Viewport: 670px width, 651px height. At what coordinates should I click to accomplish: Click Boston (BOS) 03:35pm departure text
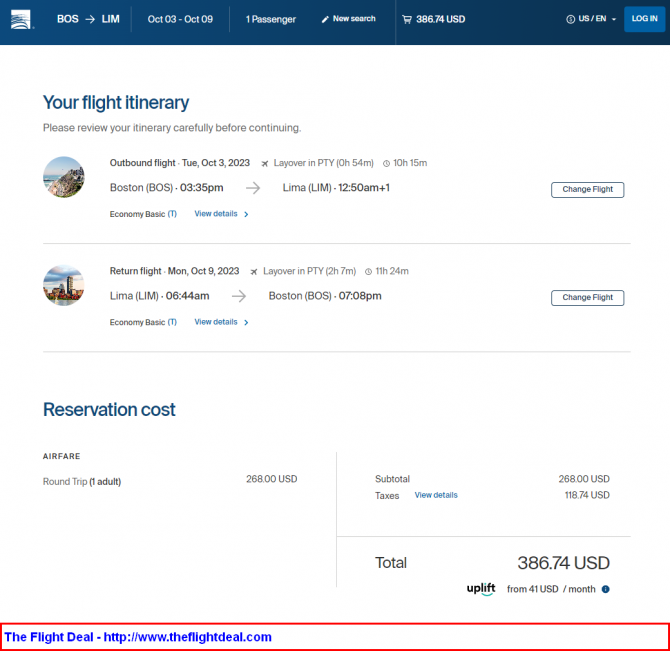coord(167,188)
